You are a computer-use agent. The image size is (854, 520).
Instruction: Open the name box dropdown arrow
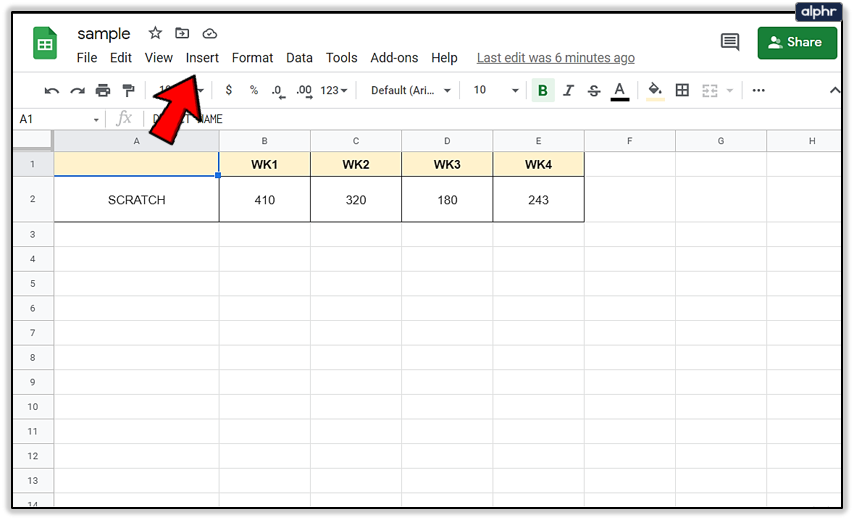[96, 119]
